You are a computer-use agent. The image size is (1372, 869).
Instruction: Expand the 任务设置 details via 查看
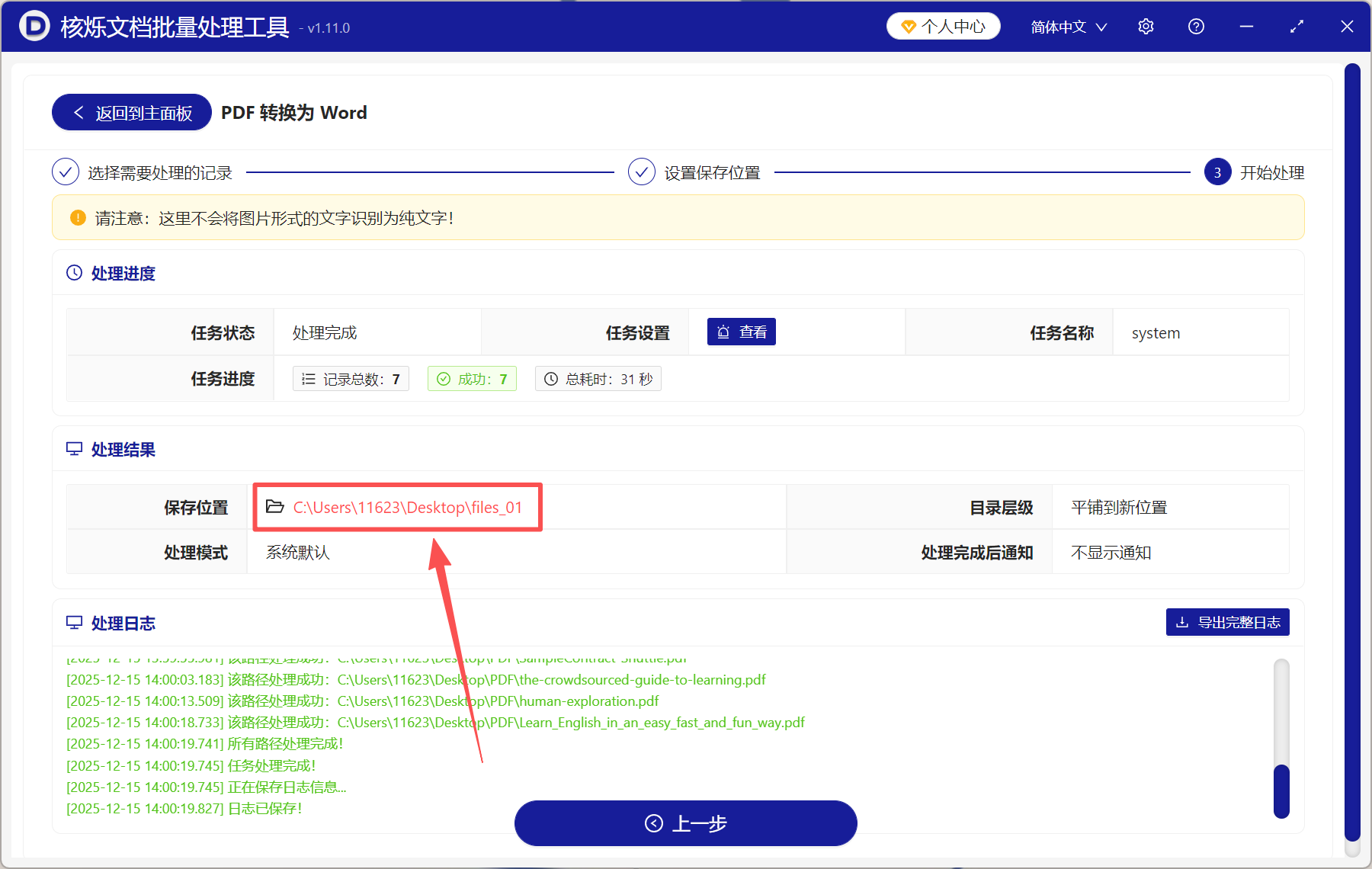(741, 332)
